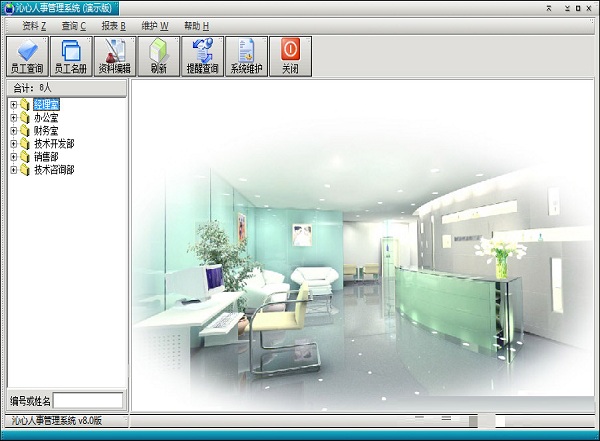The height and width of the screenshot is (441, 600).
Task: Expand the 办公室 department node
Action: (x=13, y=118)
